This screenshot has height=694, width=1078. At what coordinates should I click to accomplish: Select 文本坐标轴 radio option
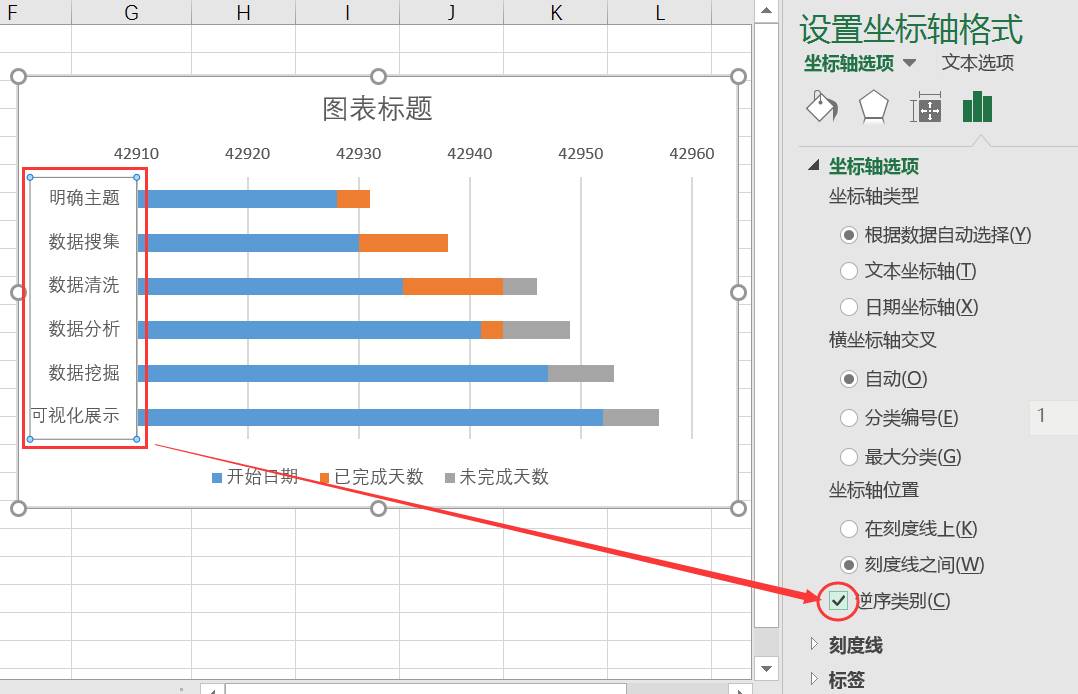click(x=849, y=271)
